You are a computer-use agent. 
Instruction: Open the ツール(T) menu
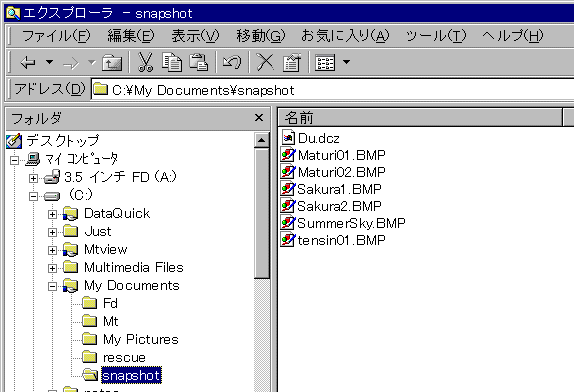click(436, 36)
